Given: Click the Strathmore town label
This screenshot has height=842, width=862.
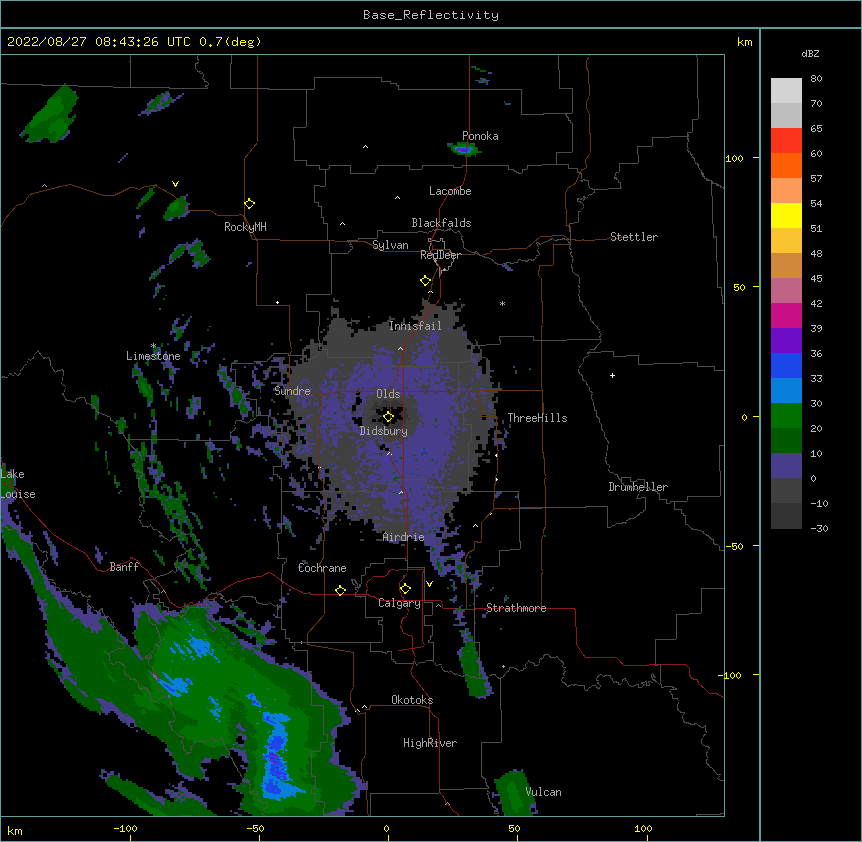Looking at the screenshot, I should coord(516,608).
